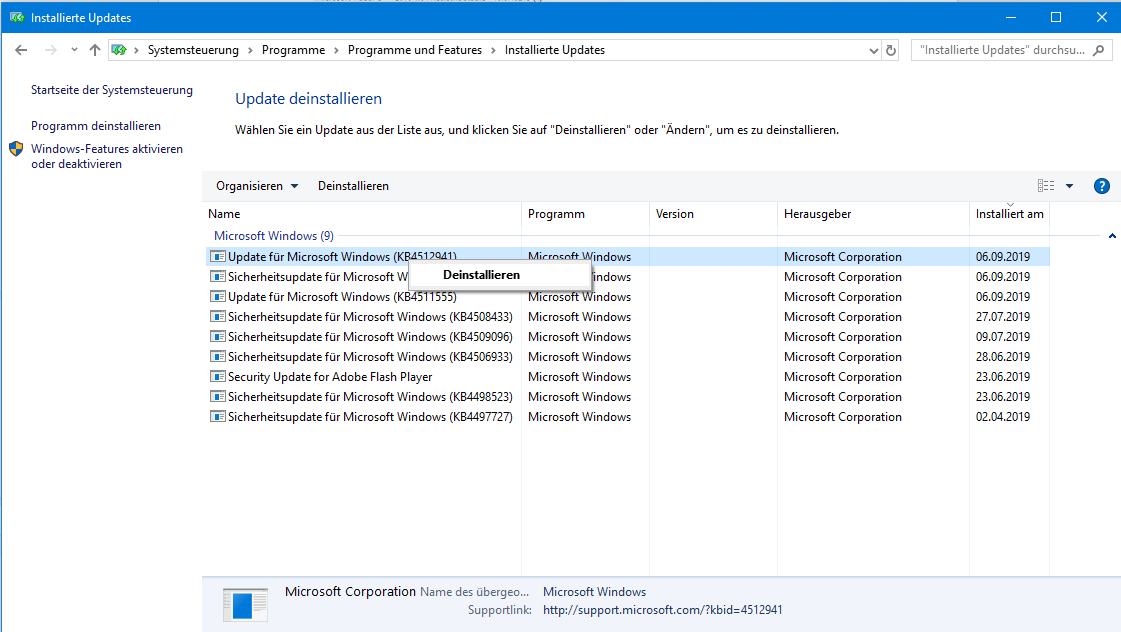The height and width of the screenshot is (632, 1121).
Task: Open Programm deinstallieren link
Action: [96, 126]
